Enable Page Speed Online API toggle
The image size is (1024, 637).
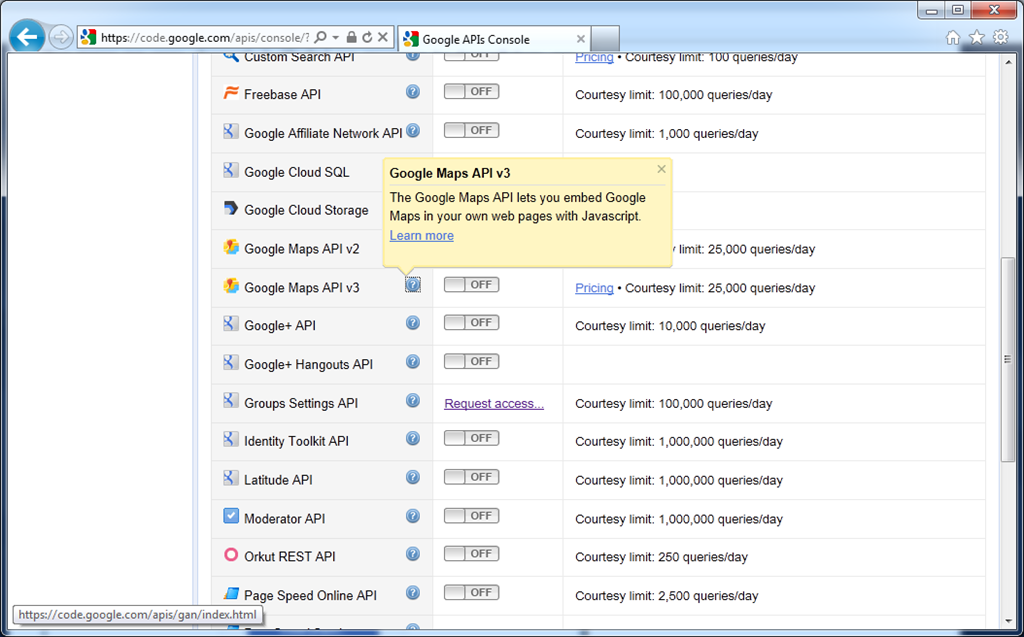472,593
